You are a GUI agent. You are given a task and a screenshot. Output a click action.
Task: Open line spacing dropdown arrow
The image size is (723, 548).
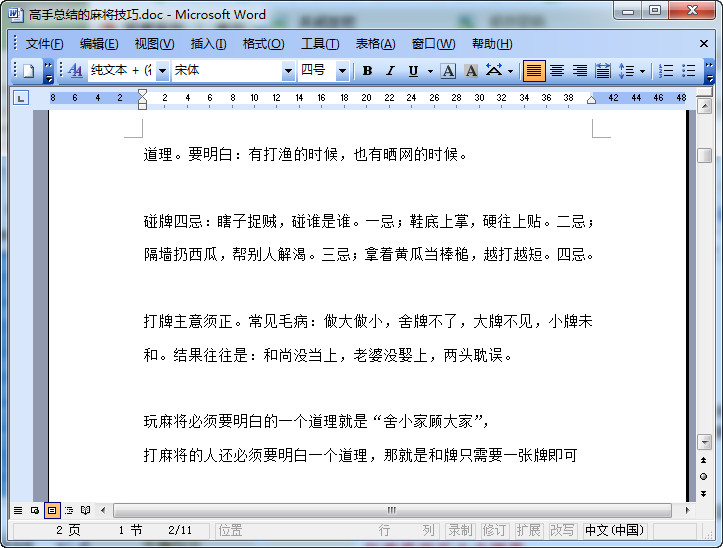point(642,71)
